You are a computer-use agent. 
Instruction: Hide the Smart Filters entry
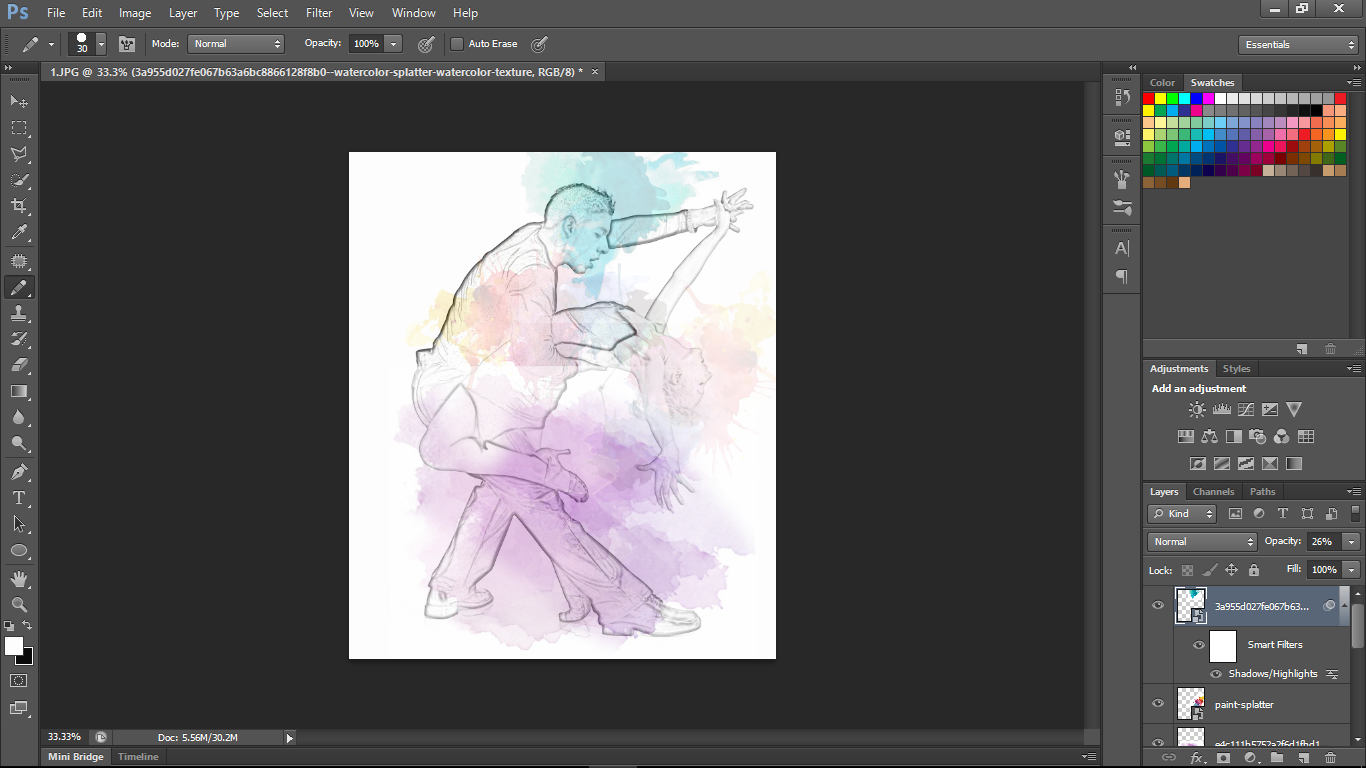1198,645
